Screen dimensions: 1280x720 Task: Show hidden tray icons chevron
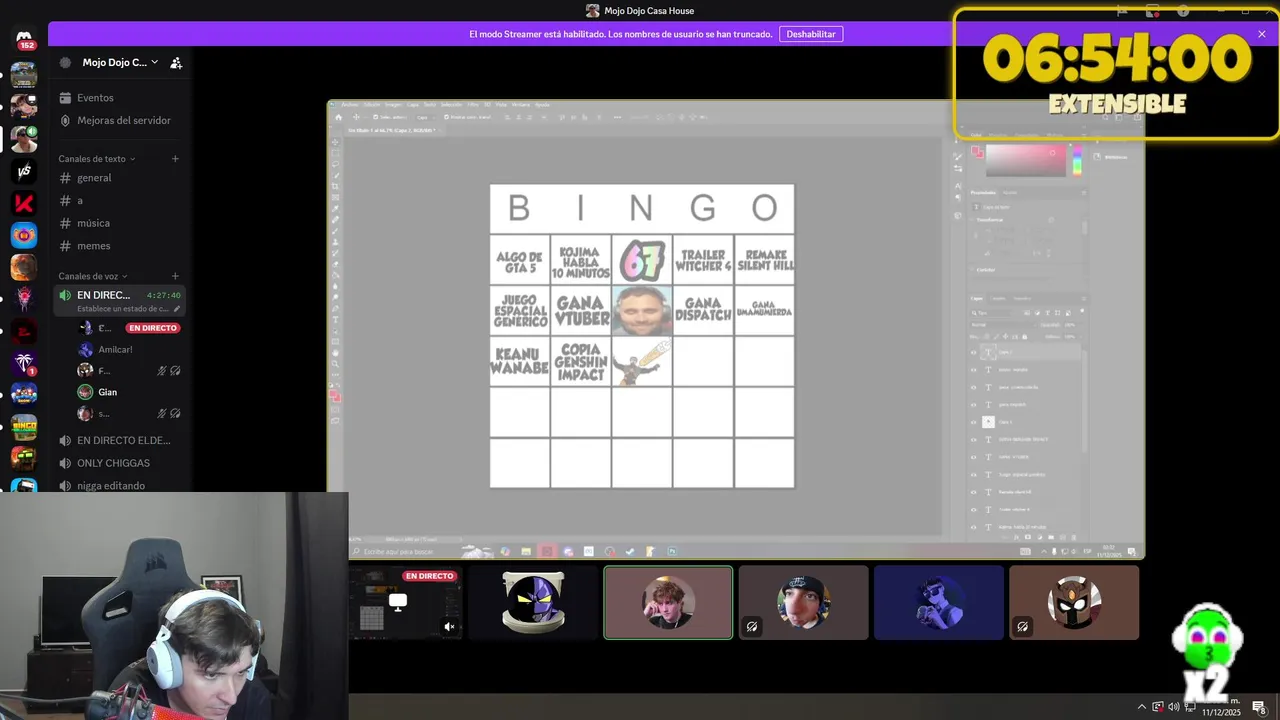click(x=1141, y=707)
